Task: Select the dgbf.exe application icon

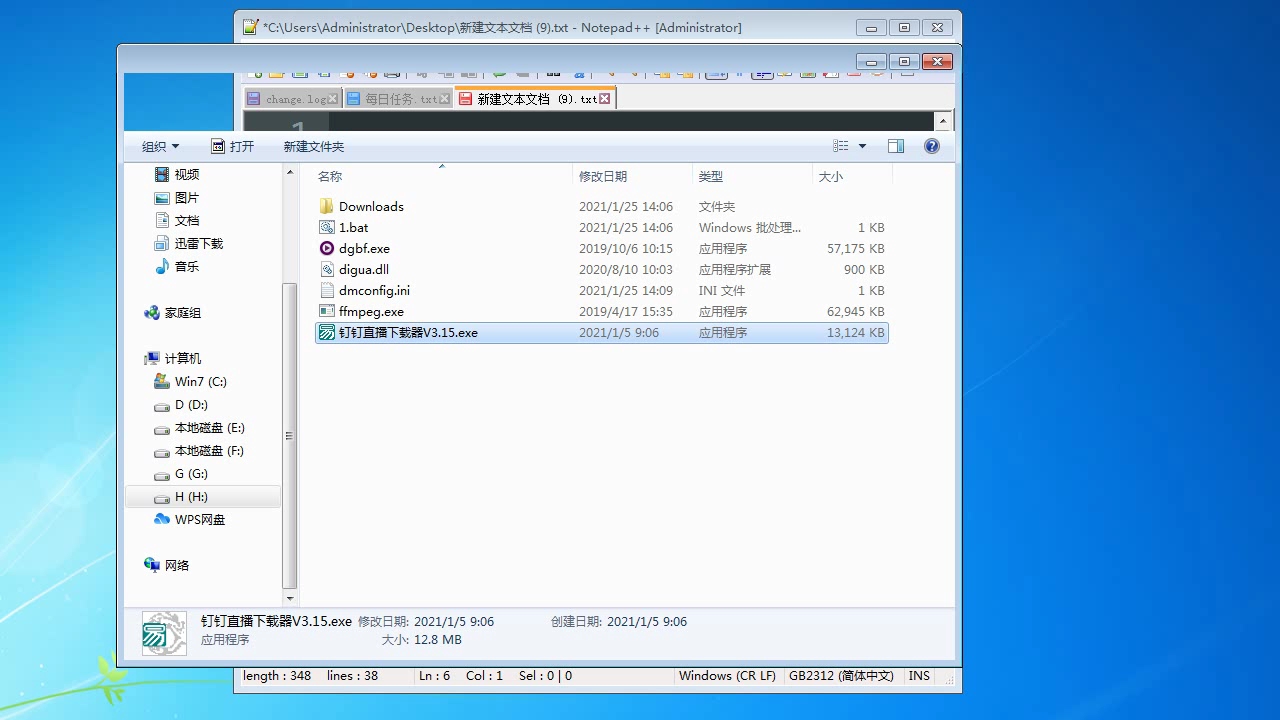Action: (x=327, y=248)
